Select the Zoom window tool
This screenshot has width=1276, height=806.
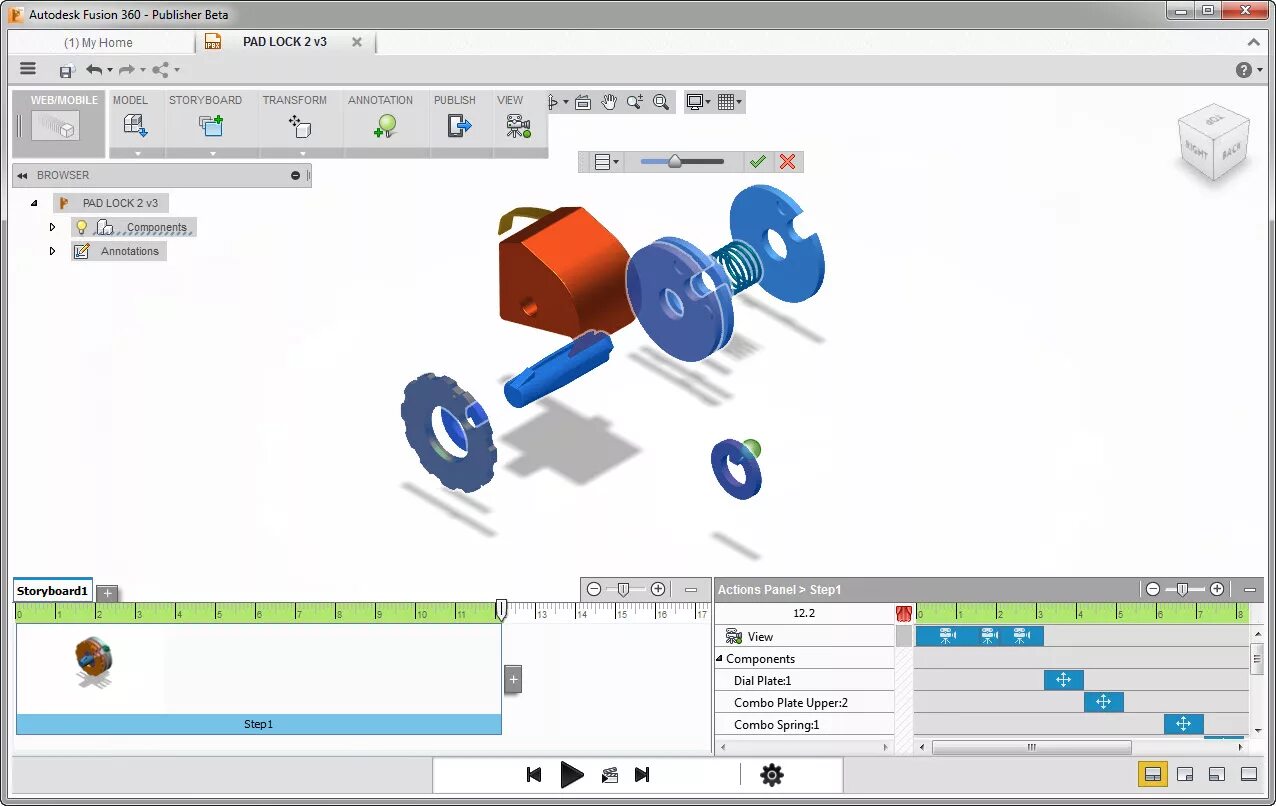(635, 102)
